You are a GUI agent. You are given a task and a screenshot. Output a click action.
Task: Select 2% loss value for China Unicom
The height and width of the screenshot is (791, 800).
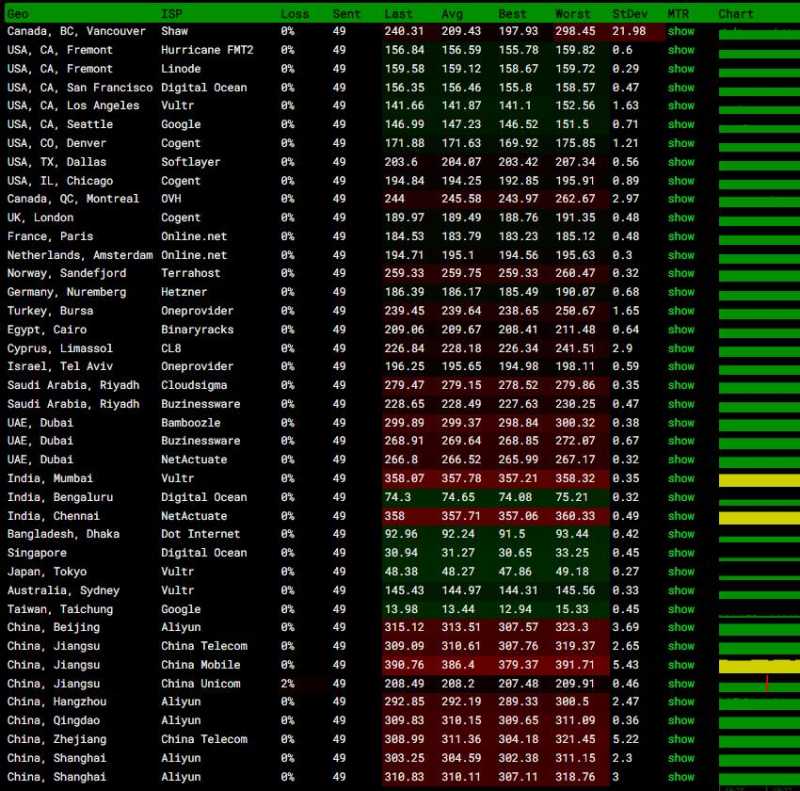click(287, 683)
